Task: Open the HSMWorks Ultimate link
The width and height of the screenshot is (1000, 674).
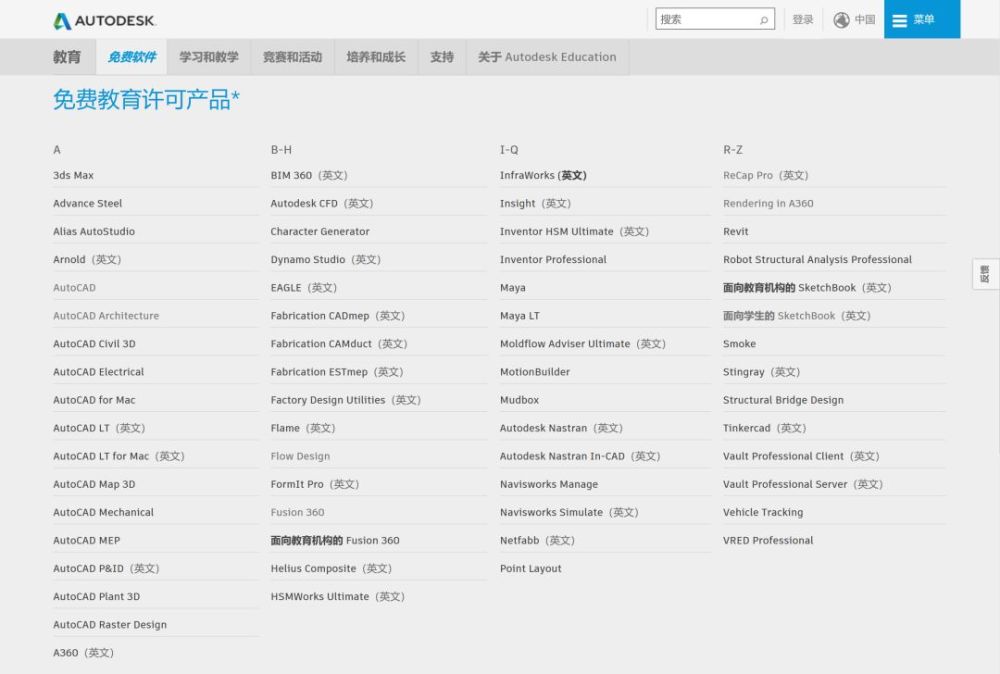Action: click(337, 596)
